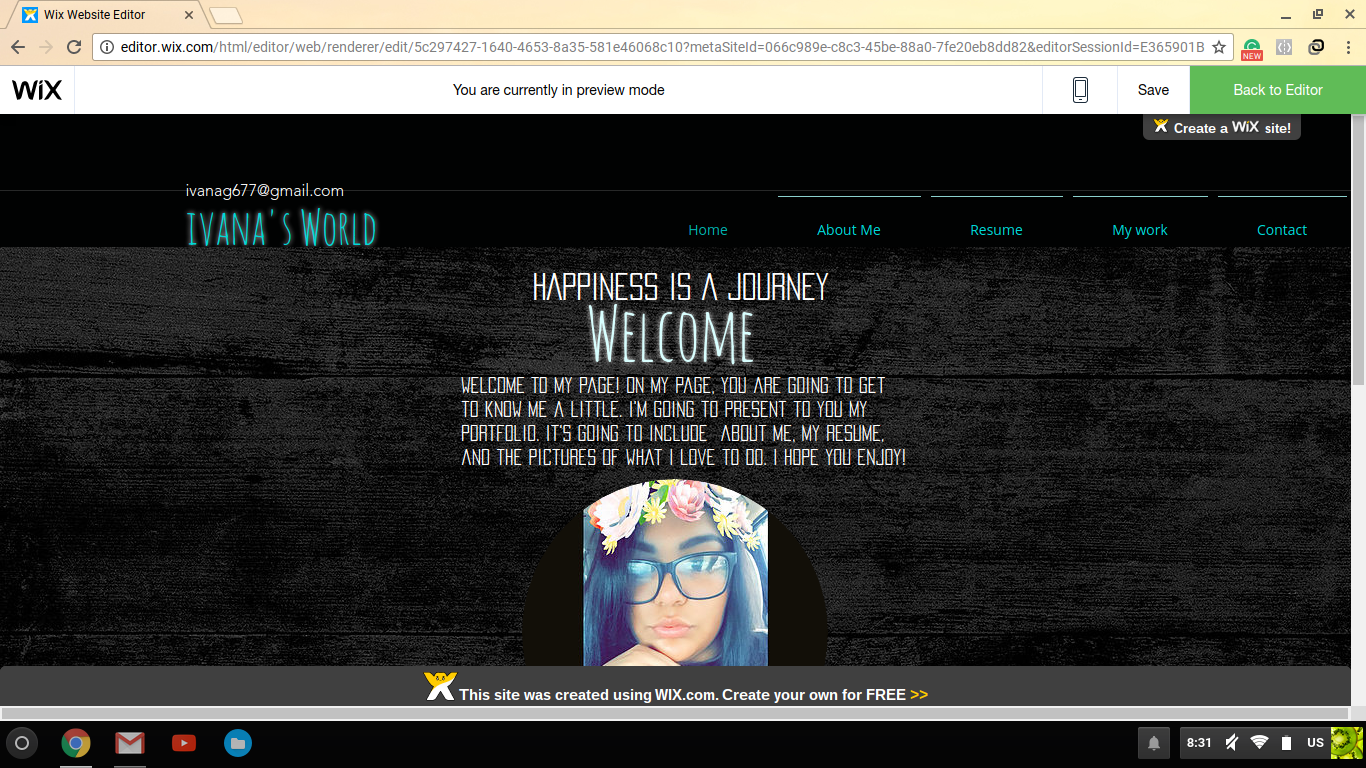Click the Create a Wix site badge

point(1222,128)
